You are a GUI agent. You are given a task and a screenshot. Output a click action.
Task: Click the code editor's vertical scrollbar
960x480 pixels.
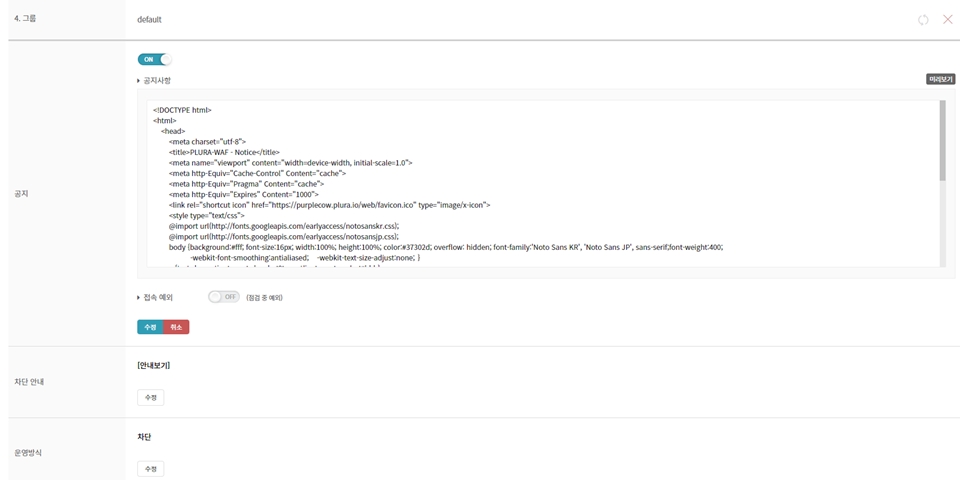pos(942,140)
